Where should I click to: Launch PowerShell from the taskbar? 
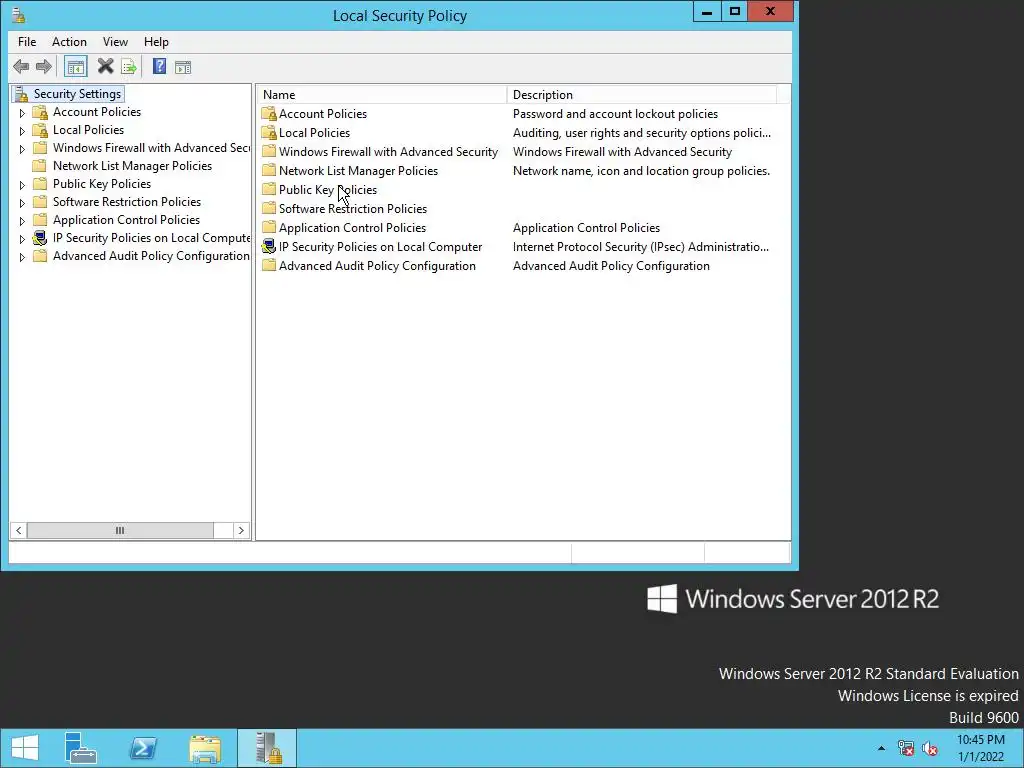(143, 748)
